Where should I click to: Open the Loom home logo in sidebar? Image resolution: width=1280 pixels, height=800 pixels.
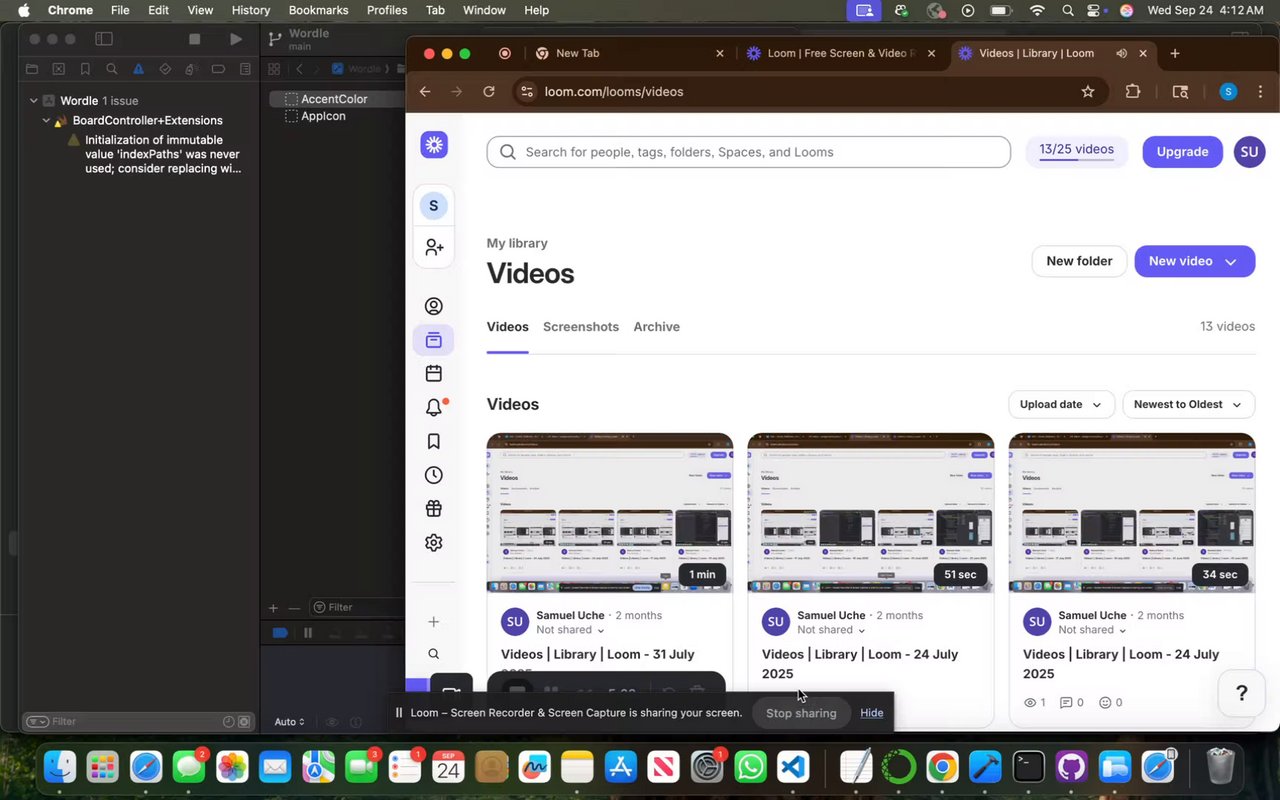click(x=434, y=145)
